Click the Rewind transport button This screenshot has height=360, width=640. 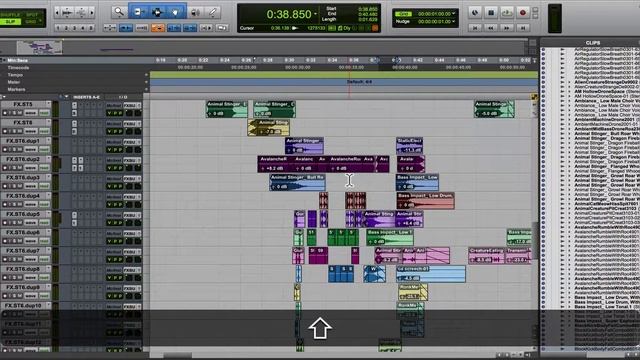(491, 28)
